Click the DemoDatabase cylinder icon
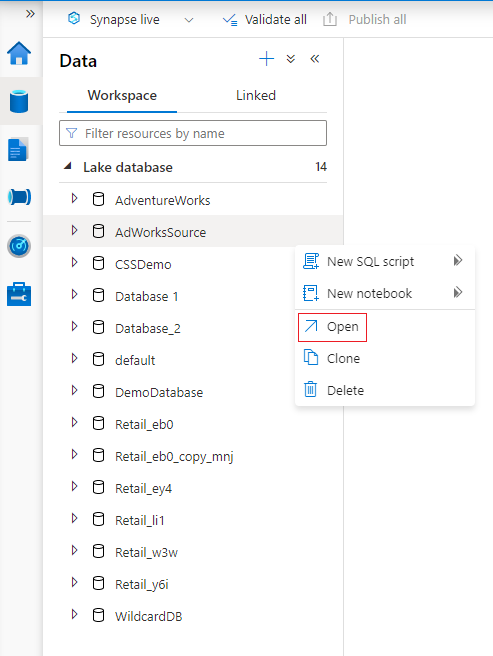Screen dimensions: 493x656 (x=98, y=391)
